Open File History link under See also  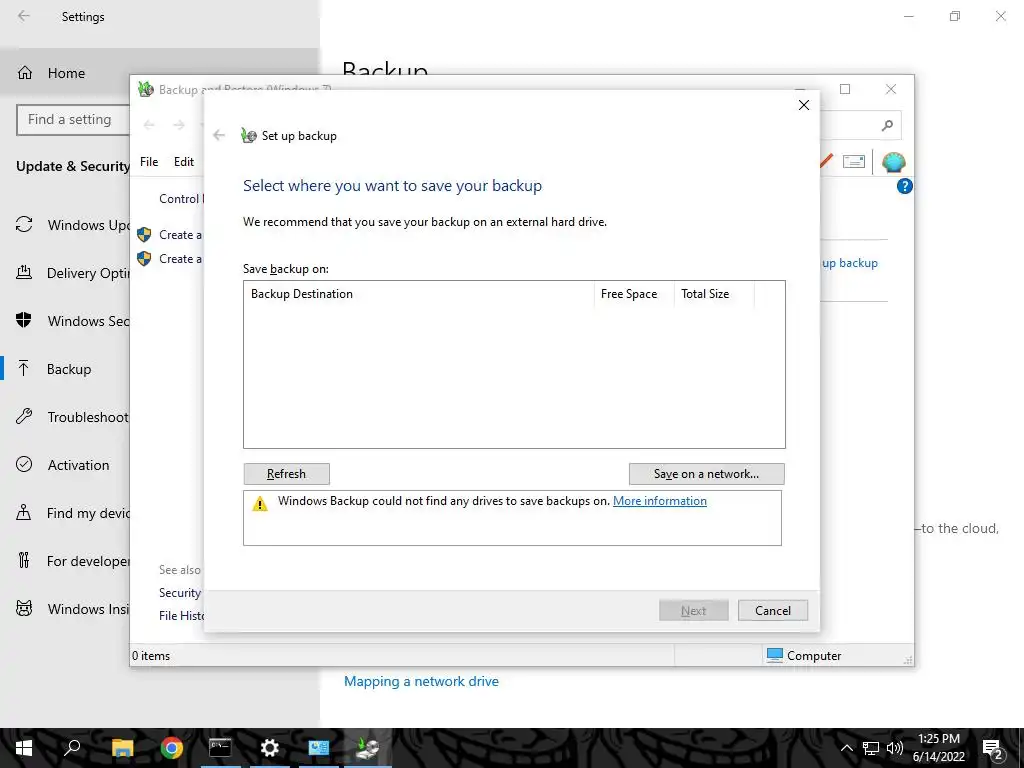pyautogui.click(x=181, y=615)
